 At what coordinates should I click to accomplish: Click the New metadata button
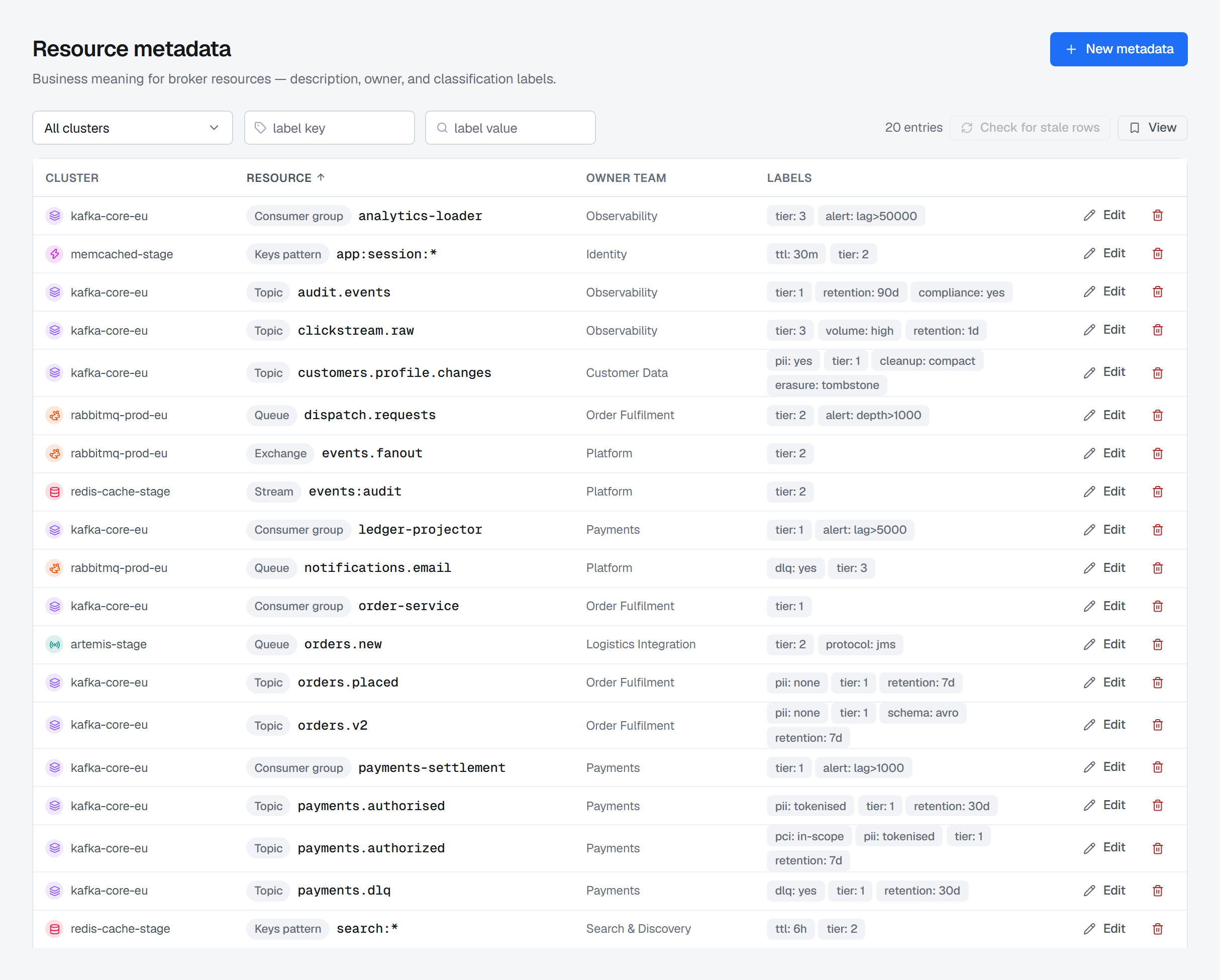pyautogui.click(x=1118, y=49)
